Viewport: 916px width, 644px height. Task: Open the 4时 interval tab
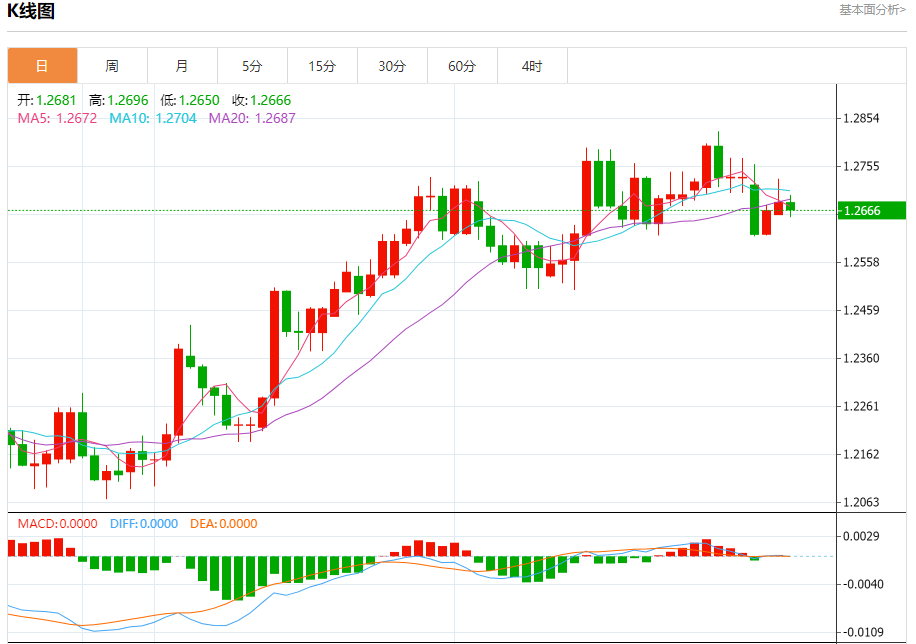532,66
